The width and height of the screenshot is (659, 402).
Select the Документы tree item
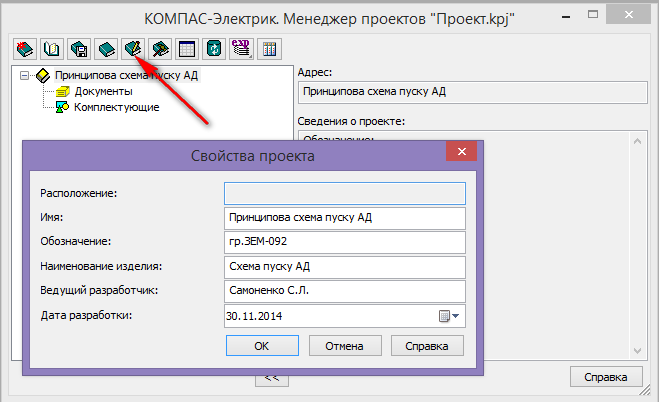(x=103, y=91)
